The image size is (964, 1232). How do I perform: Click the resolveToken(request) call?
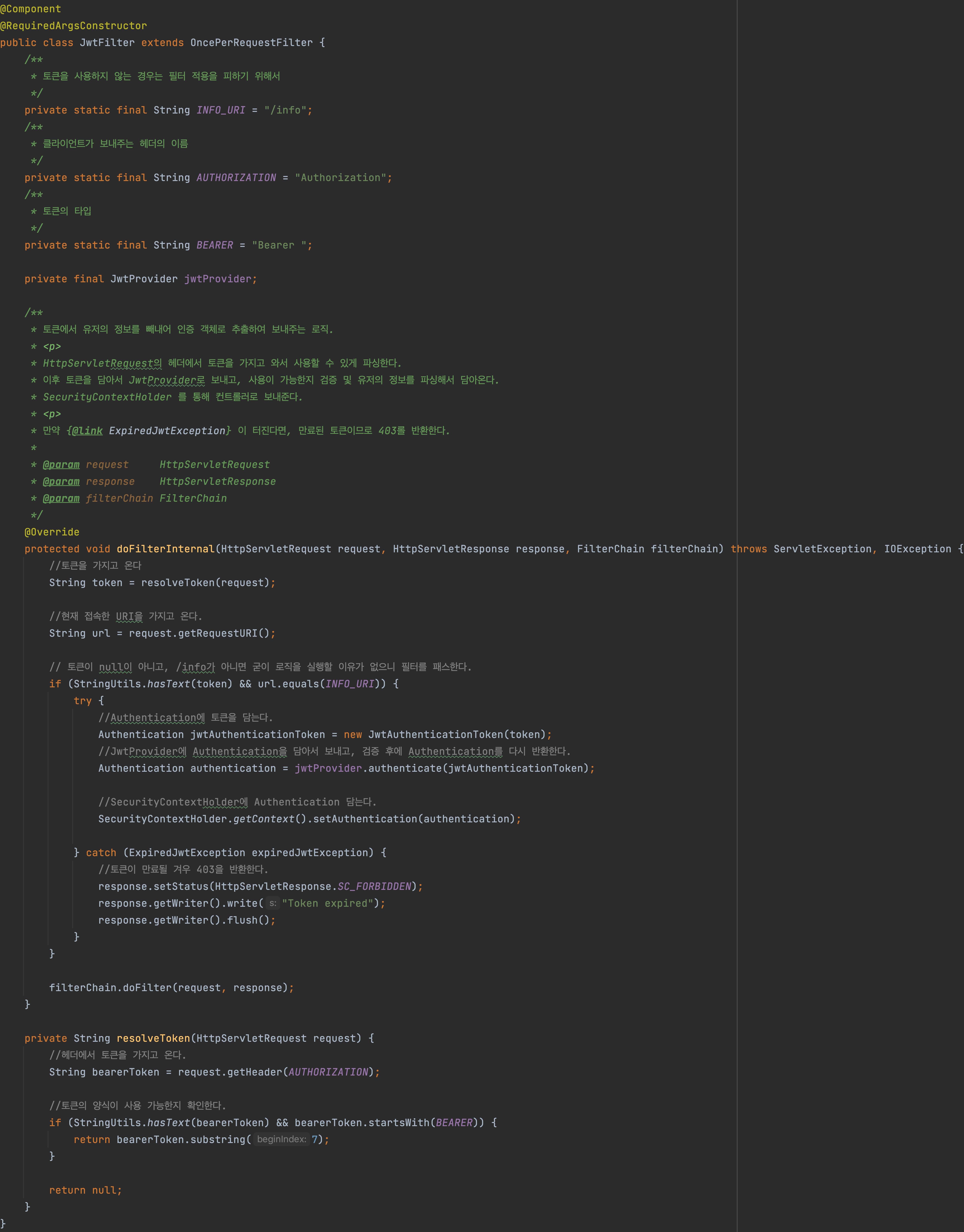pyautogui.click(x=206, y=583)
